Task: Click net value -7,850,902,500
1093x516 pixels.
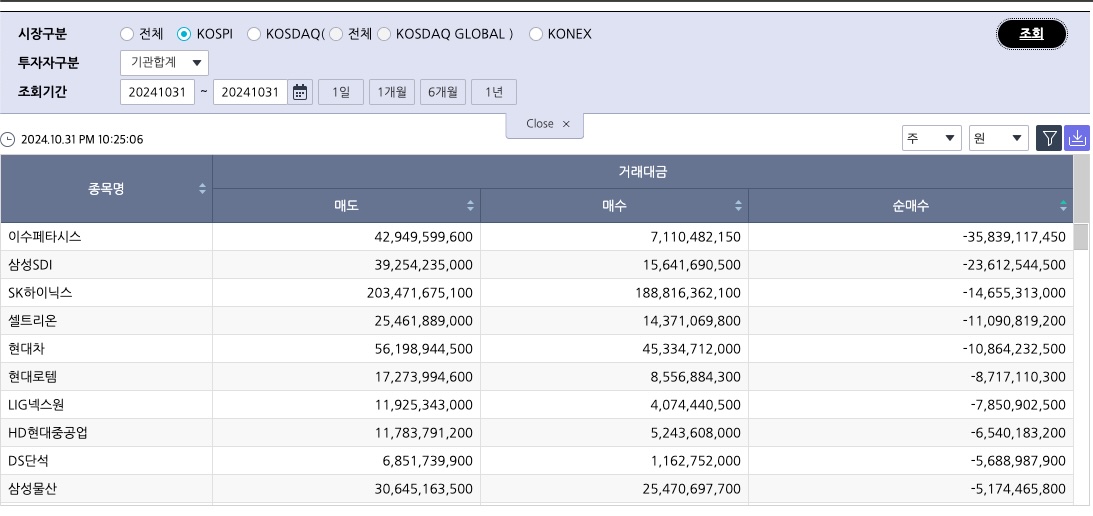Action: [1018, 404]
